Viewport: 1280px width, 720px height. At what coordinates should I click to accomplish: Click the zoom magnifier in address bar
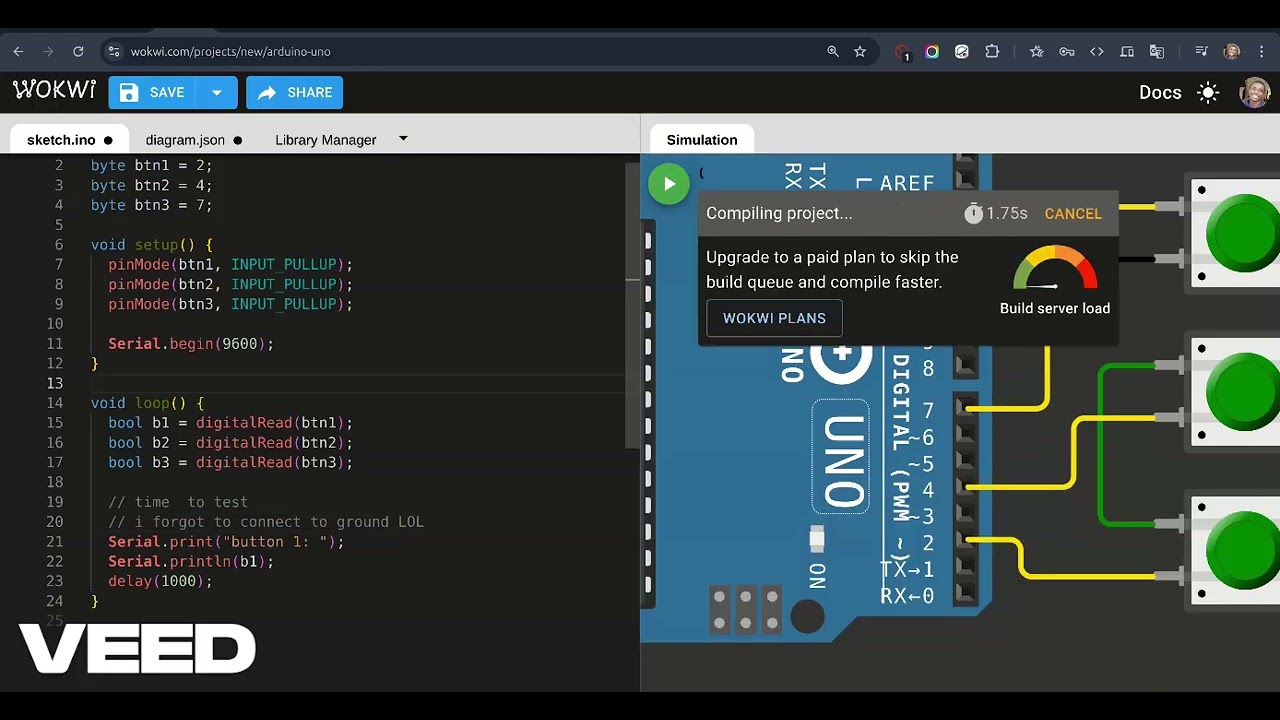click(x=832, y=52)
